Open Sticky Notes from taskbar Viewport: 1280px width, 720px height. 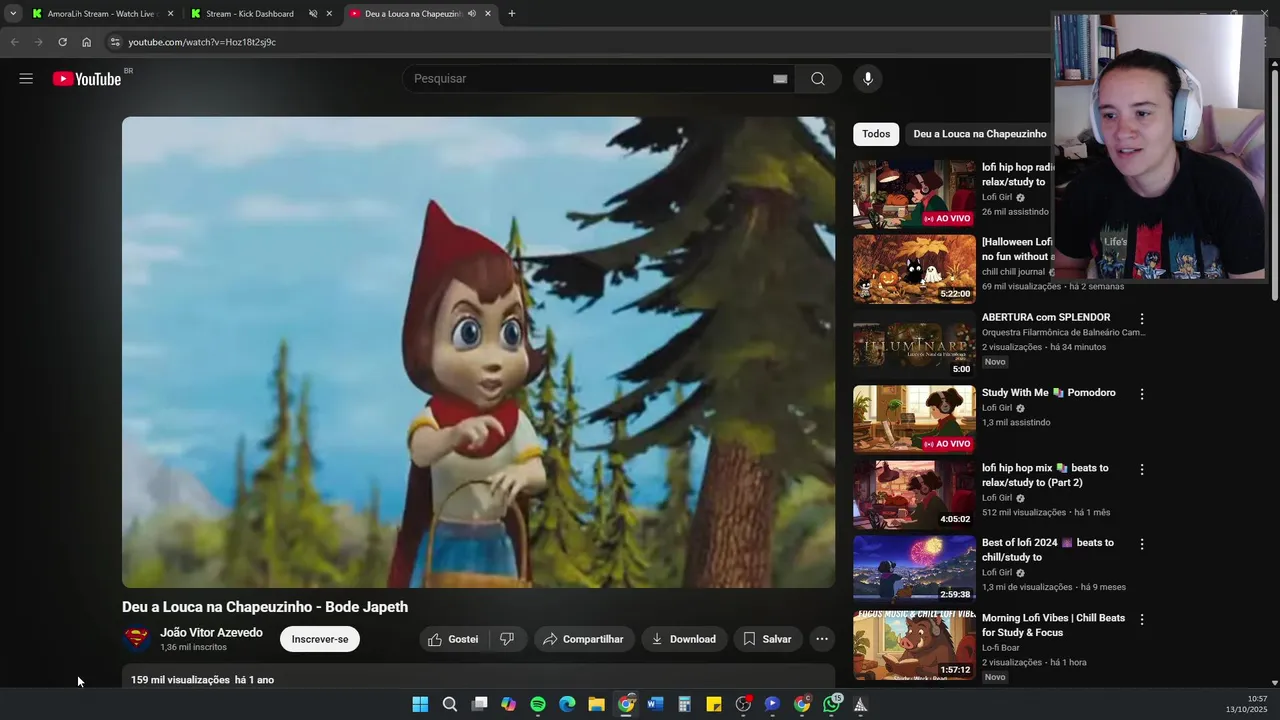point(714,705)
